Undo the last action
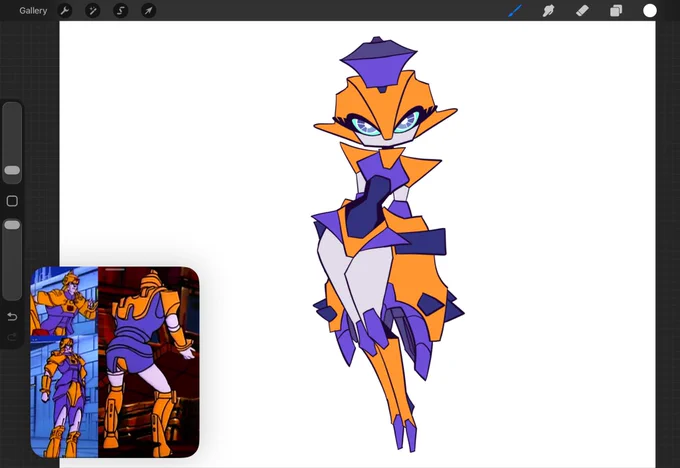Screen dimensions: 680x468 [x=12, y=317]
